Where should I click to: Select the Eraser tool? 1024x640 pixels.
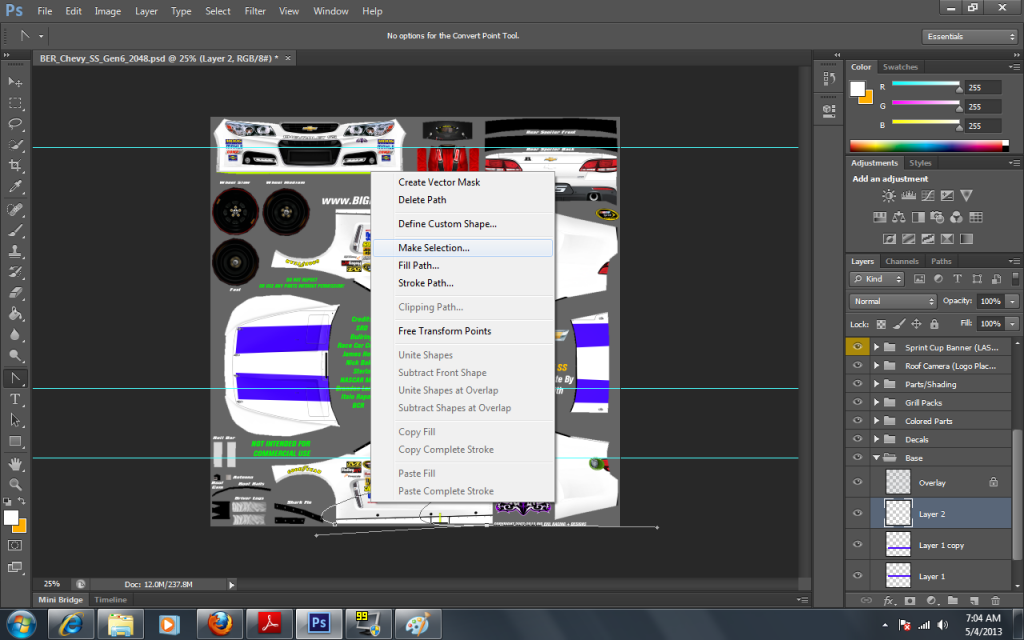tap(15, 293)
